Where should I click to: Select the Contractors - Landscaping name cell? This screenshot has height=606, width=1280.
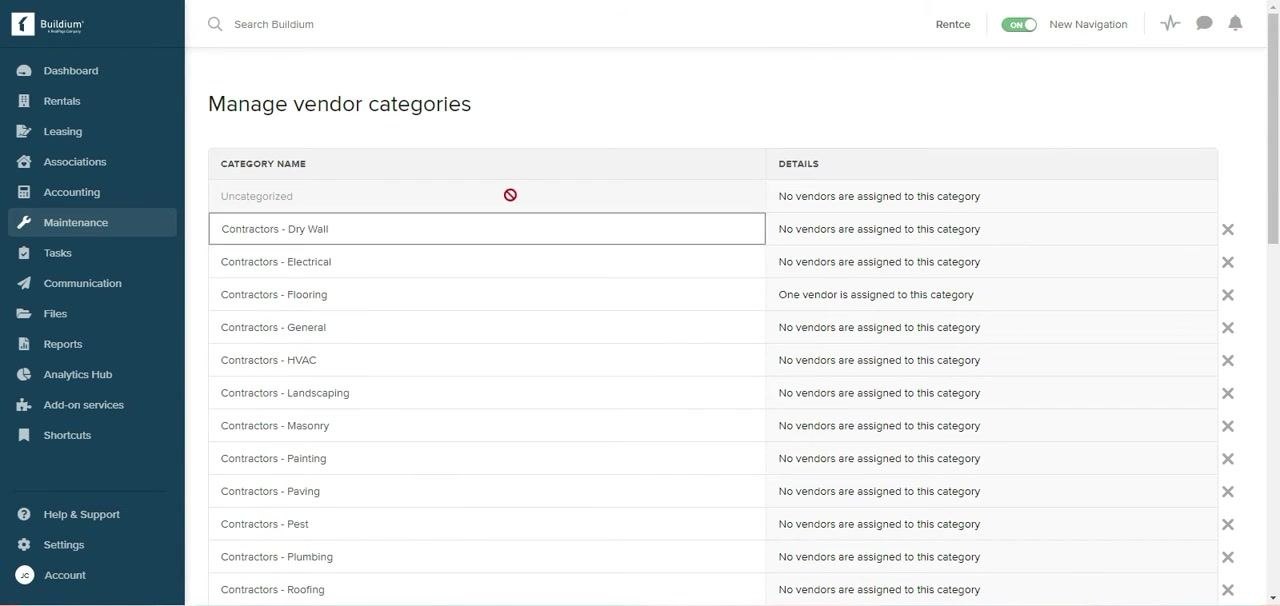pos(487,393)
